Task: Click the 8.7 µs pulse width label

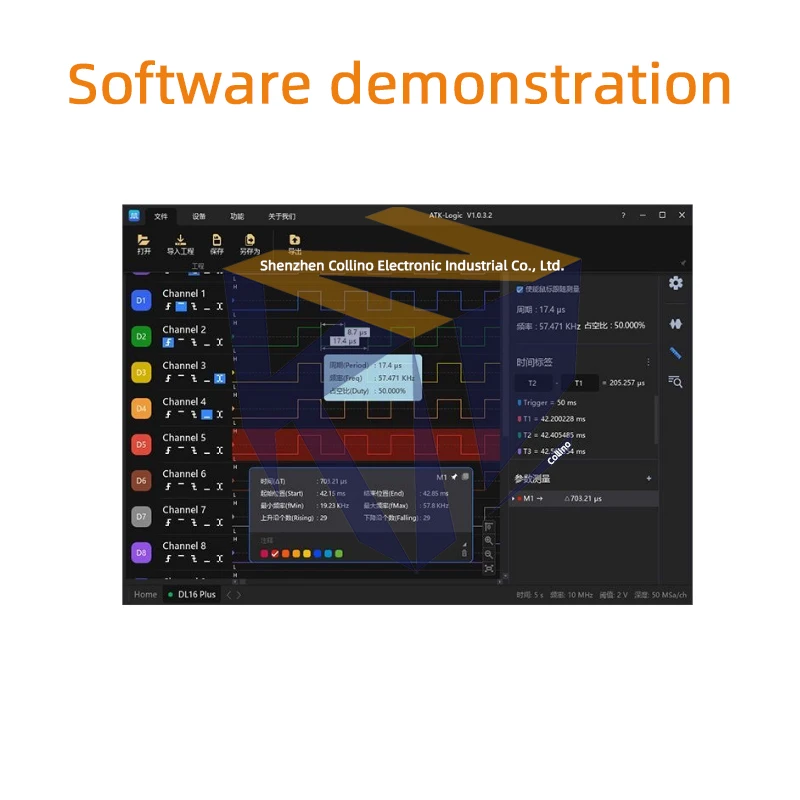Action: coord(357,332)
